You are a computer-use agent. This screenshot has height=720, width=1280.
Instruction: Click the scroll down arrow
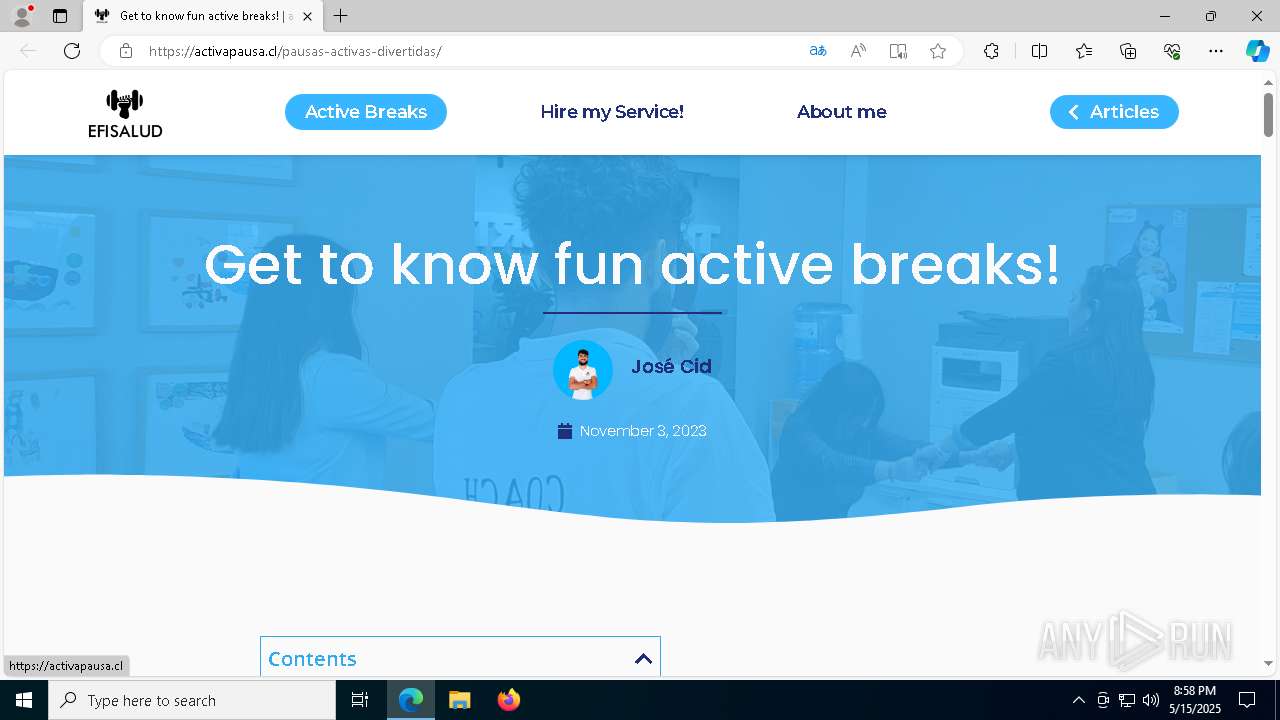(1268, 663)
